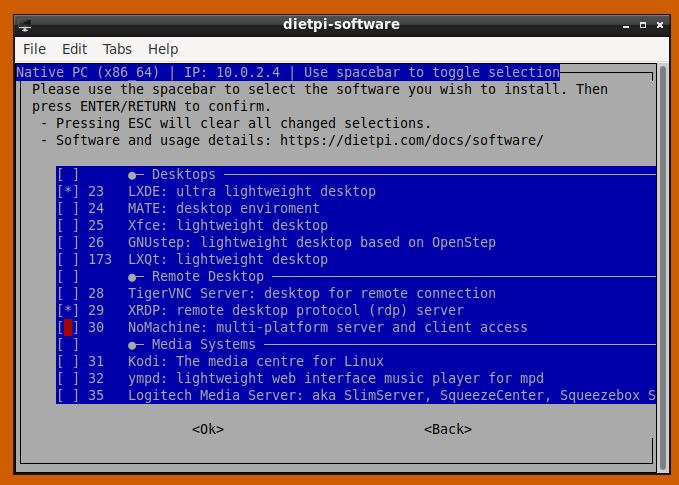Click software ID number 173
The image size is (679, 485).
coord(100,259)
